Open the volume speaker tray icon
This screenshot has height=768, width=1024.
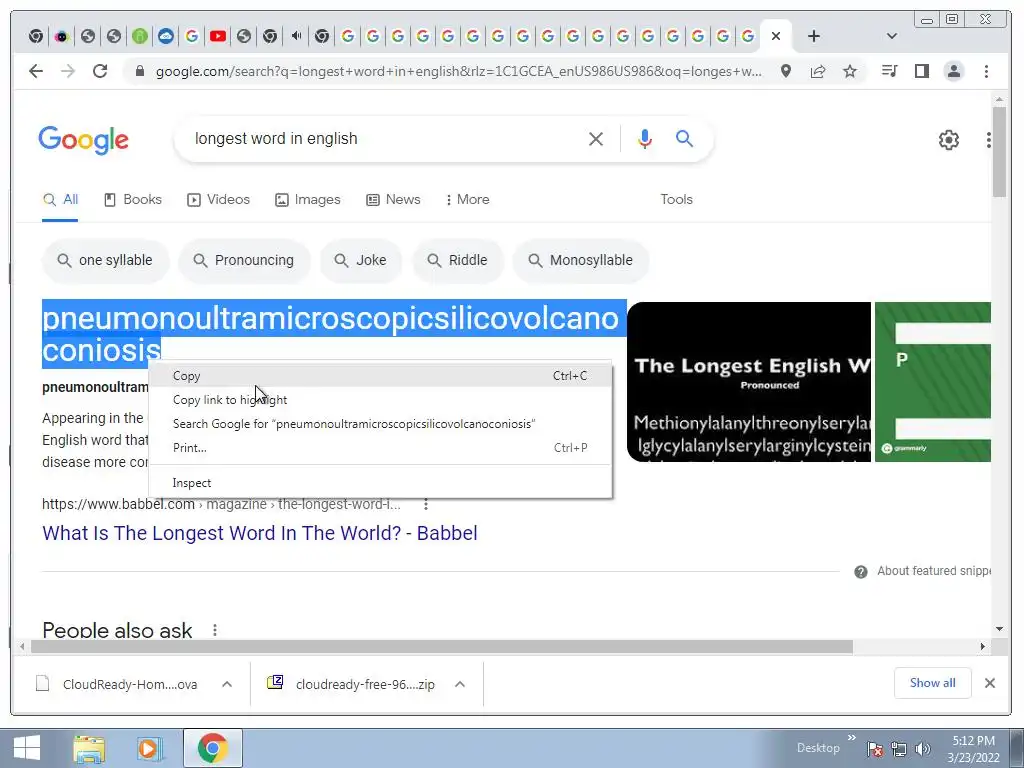pyautogui.click(x=923, y=749)
